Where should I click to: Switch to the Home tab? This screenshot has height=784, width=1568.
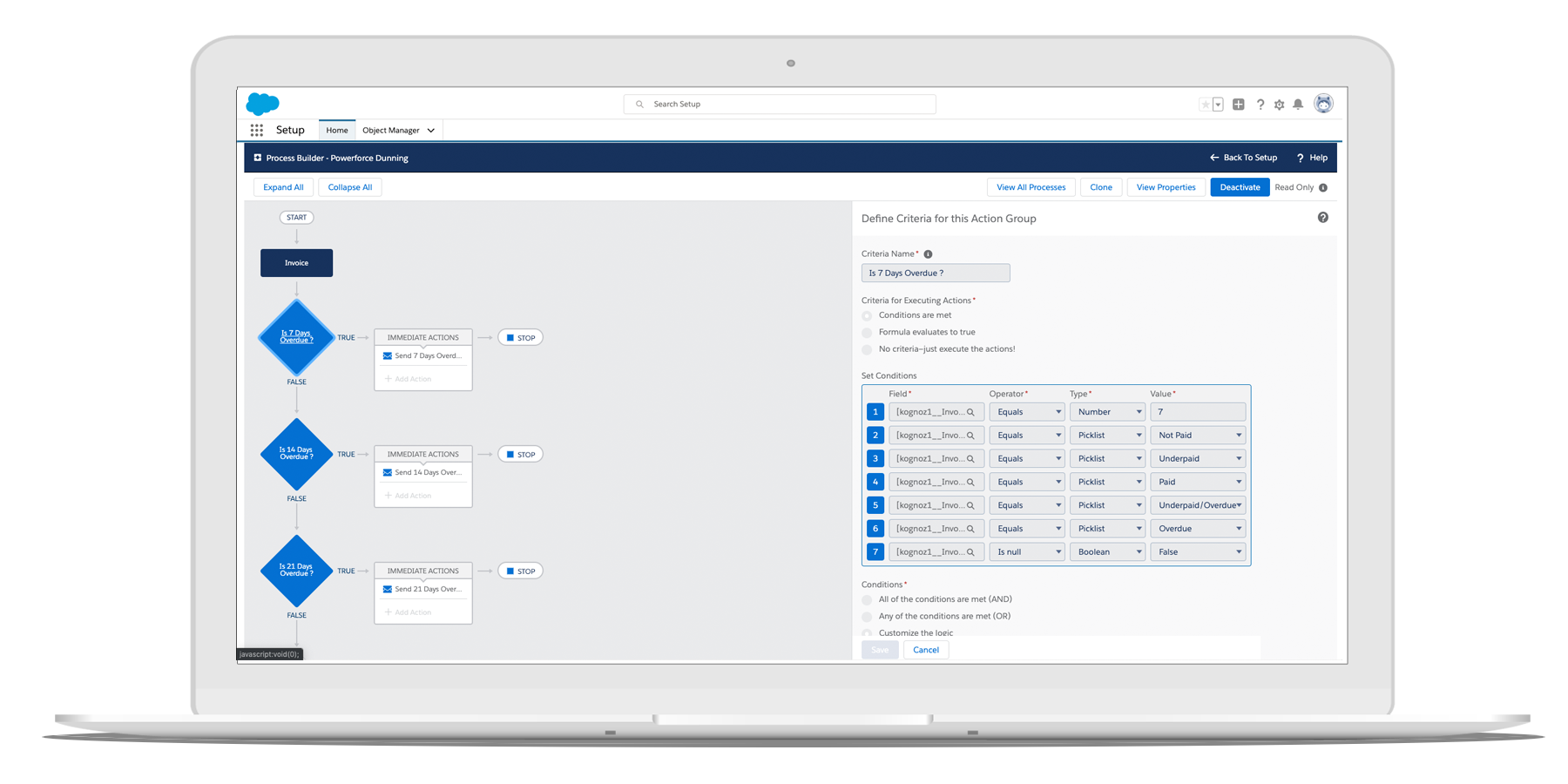click(x=337, y=131)
